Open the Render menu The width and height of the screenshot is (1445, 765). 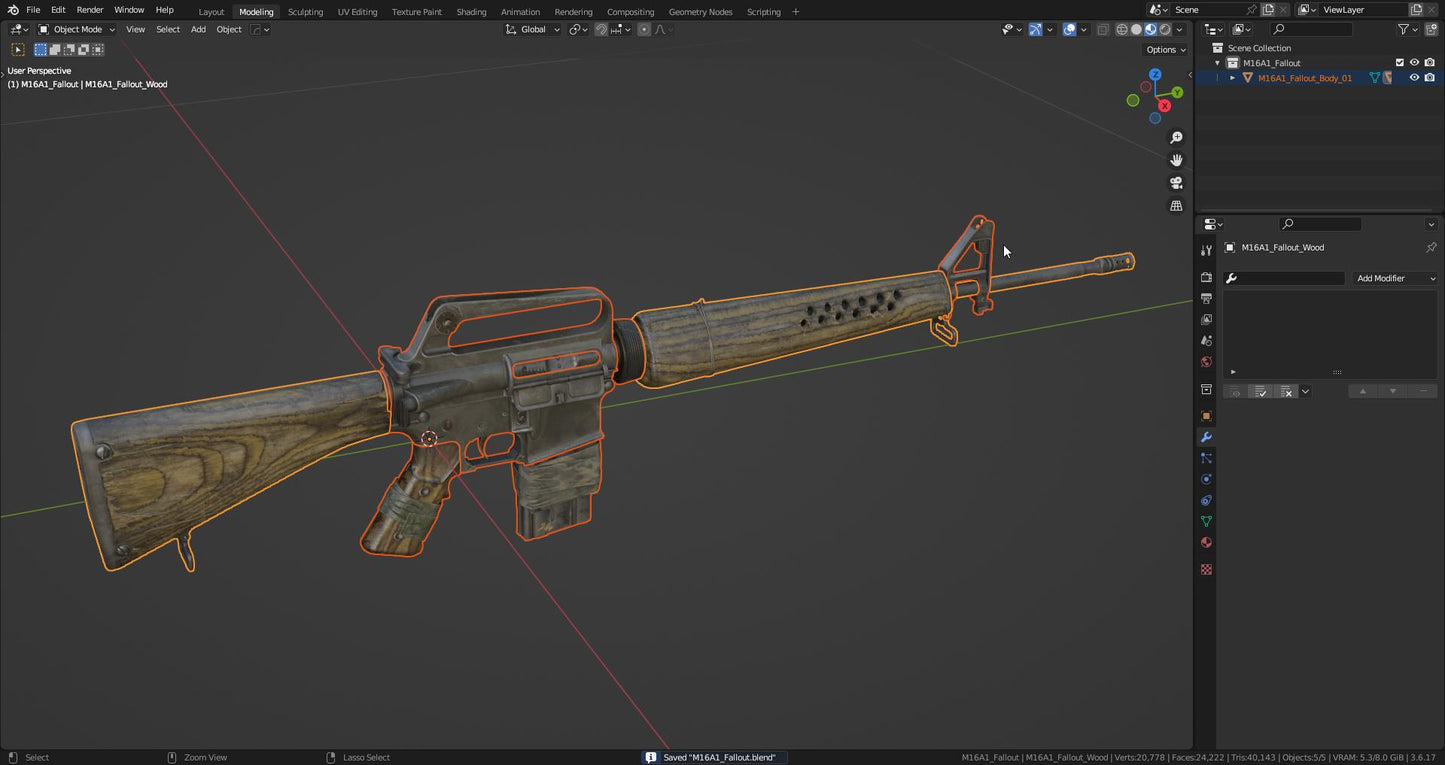click(89, 9)
